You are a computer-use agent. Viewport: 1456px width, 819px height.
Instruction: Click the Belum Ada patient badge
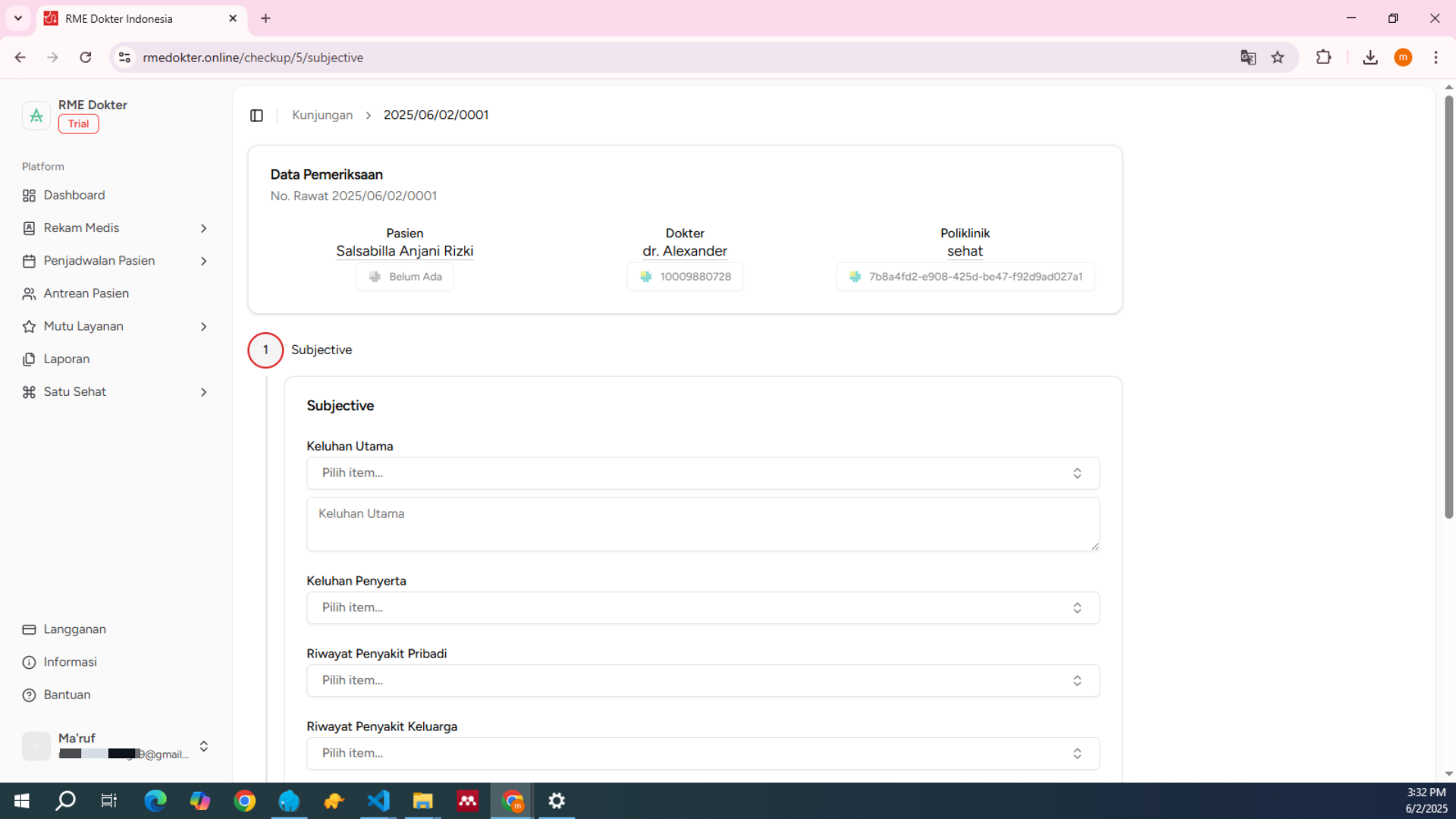pos(405,277)
